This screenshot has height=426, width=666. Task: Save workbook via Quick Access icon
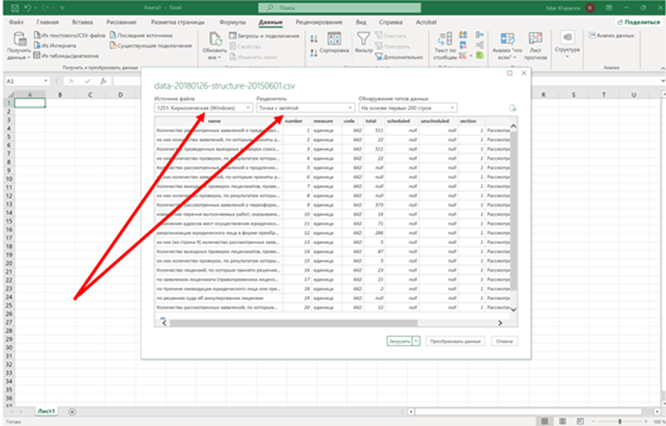click(x=14, y=8)
